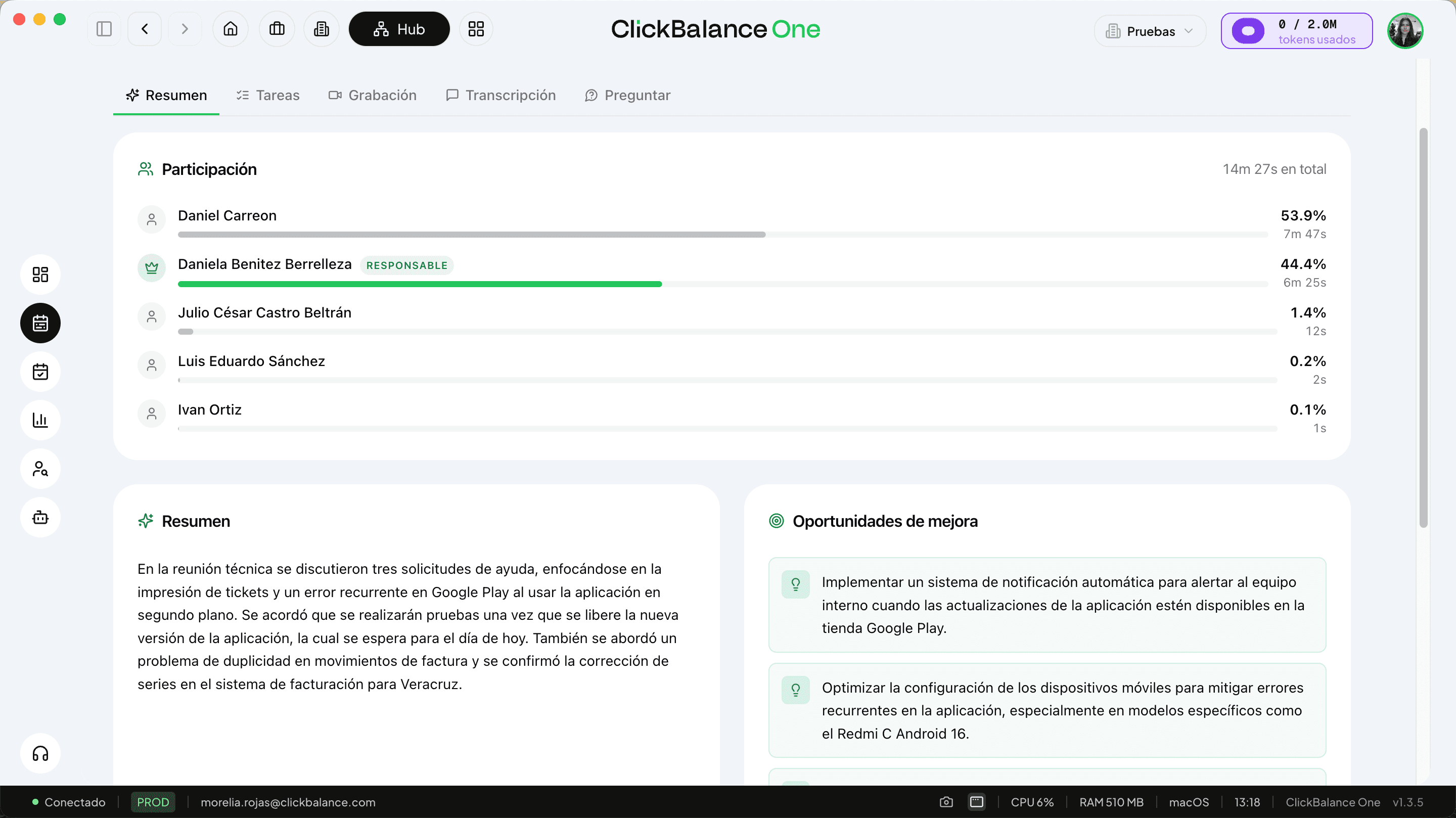Click the crown icon beside Daniela Benitez
Viewport: 1456px width, 818px height.
point(152,268)
